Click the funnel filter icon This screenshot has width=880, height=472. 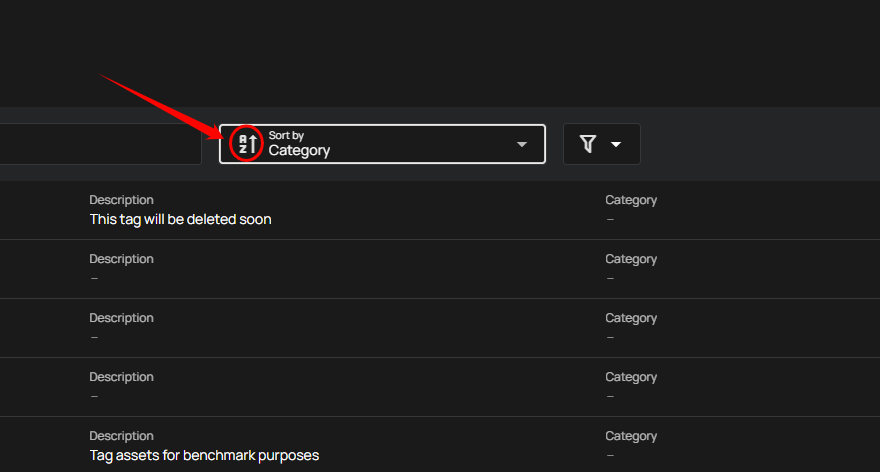point(588,144)
